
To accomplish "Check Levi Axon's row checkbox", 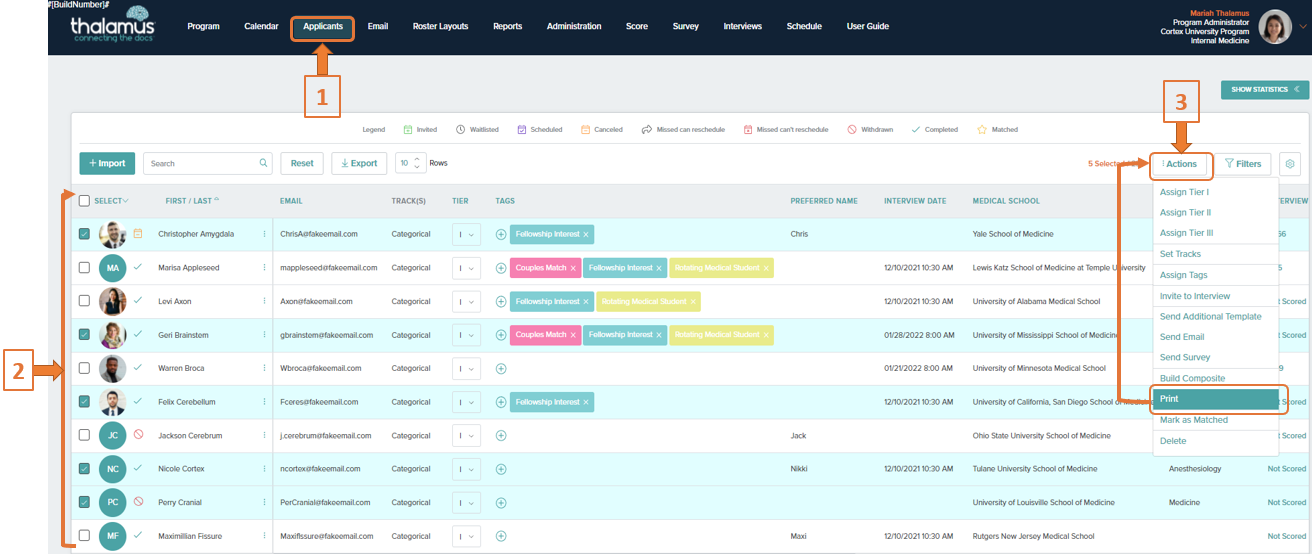I will (x=84, y=301).
